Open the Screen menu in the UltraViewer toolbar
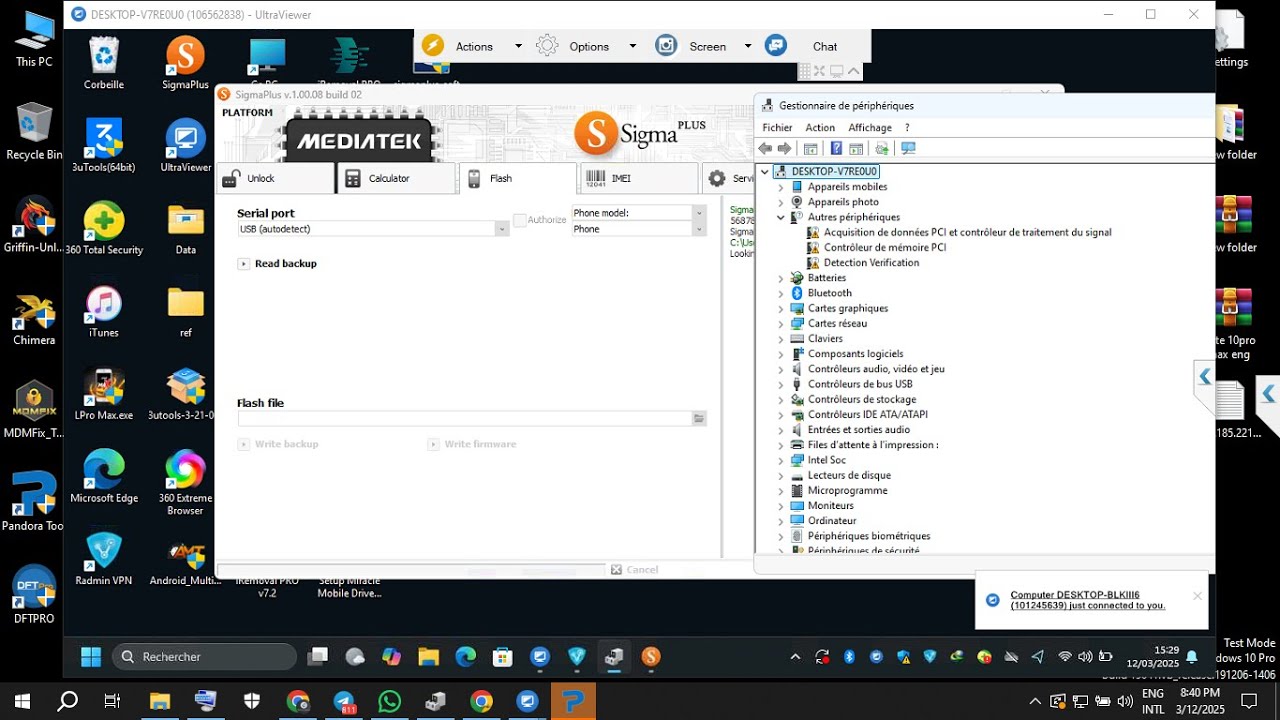The height and width of the screenshot is (720, 1280). [707, 46]
